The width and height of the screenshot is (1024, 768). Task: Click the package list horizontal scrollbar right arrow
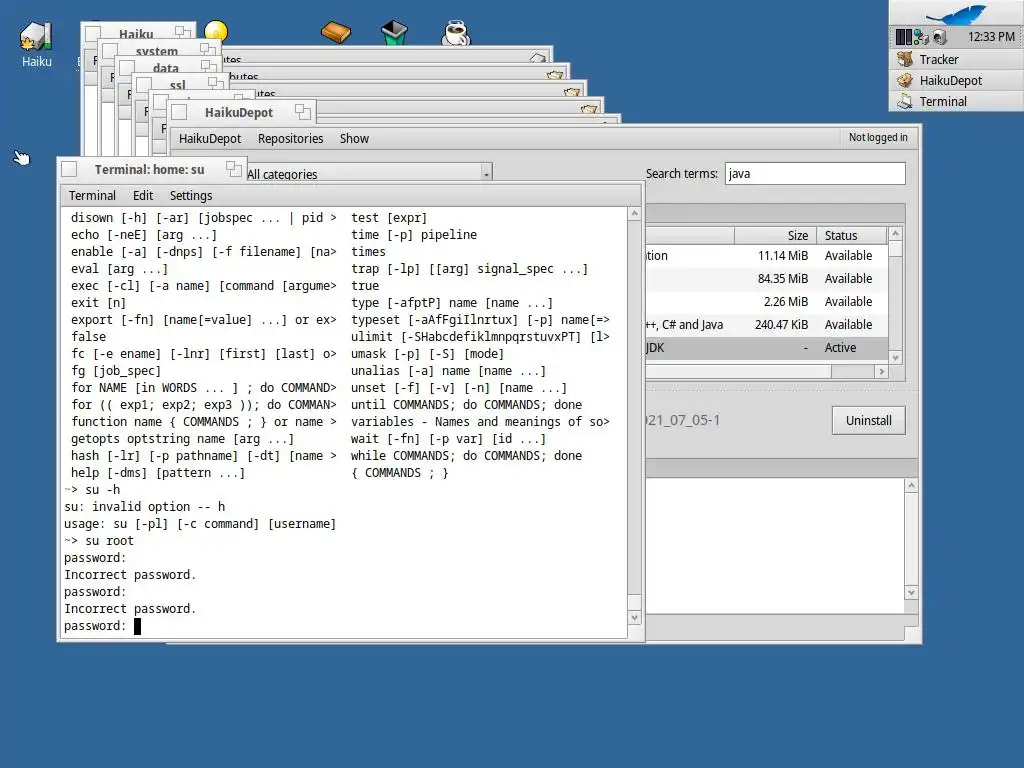coord(882,372)
